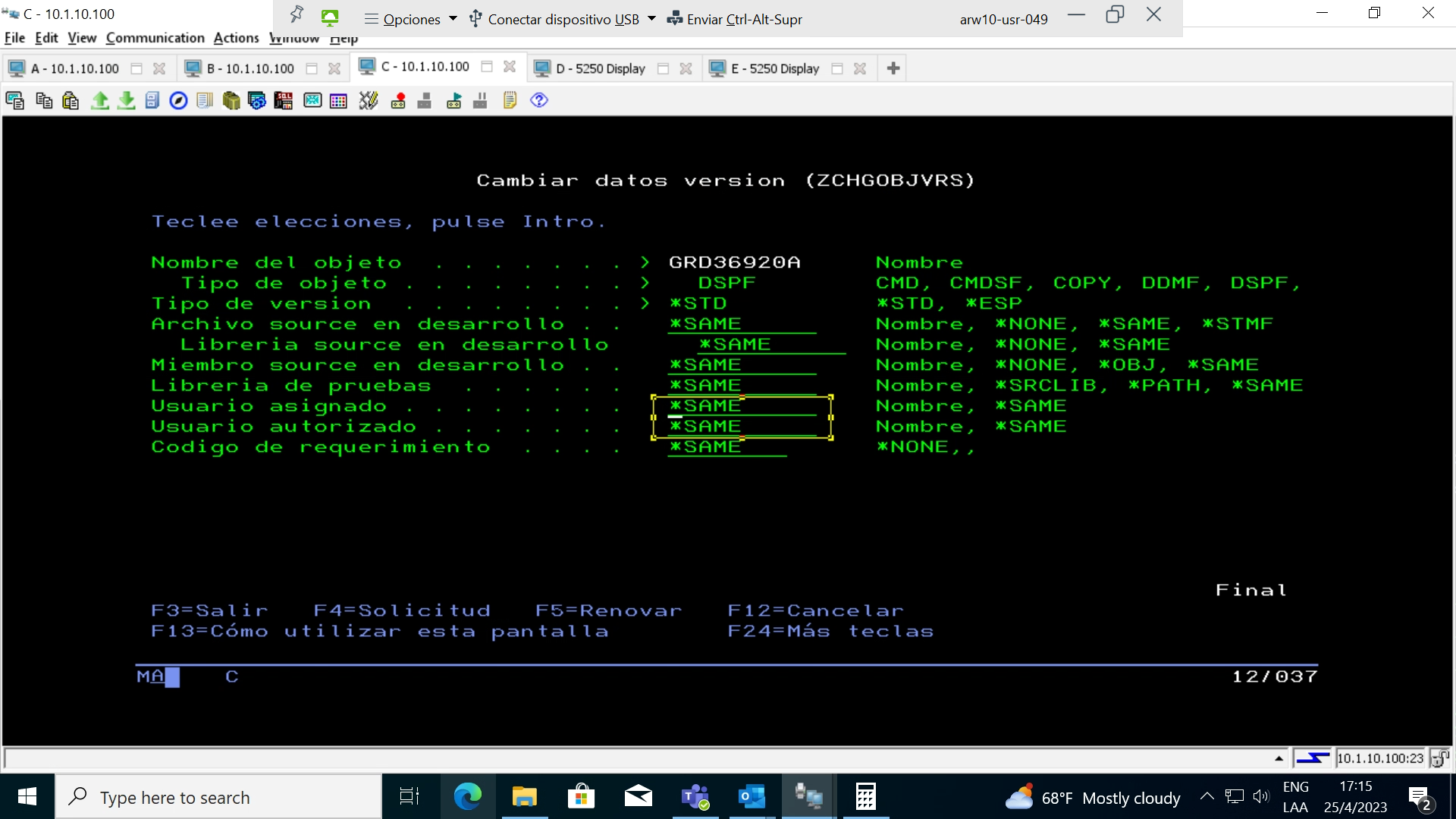Image resolution: width=1456 pixels, height=819 pixels.
Task: Open the Conectar dispositivo USB dropdown
Action: point(562,19)
